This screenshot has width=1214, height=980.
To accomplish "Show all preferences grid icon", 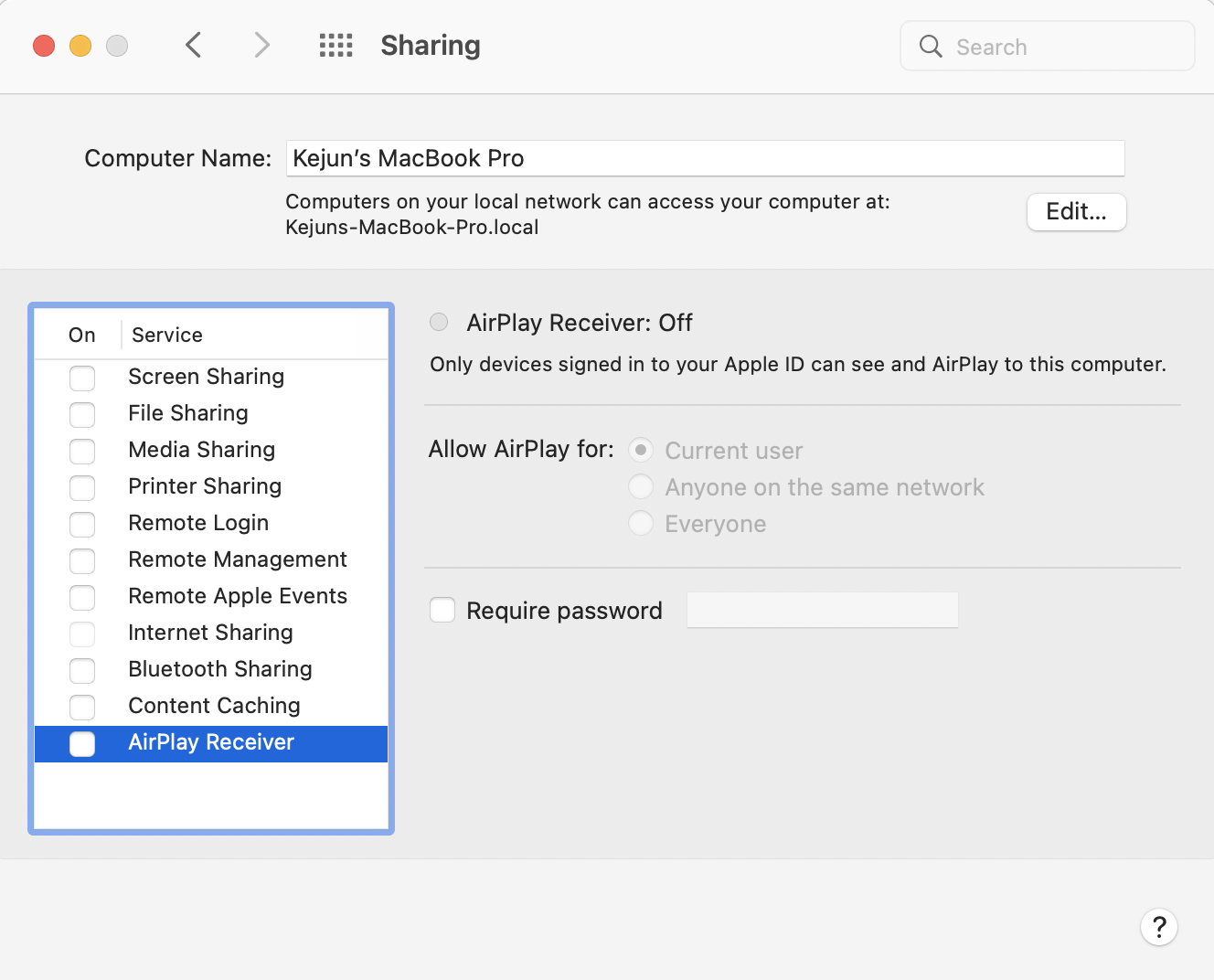I will pos(335,45).
